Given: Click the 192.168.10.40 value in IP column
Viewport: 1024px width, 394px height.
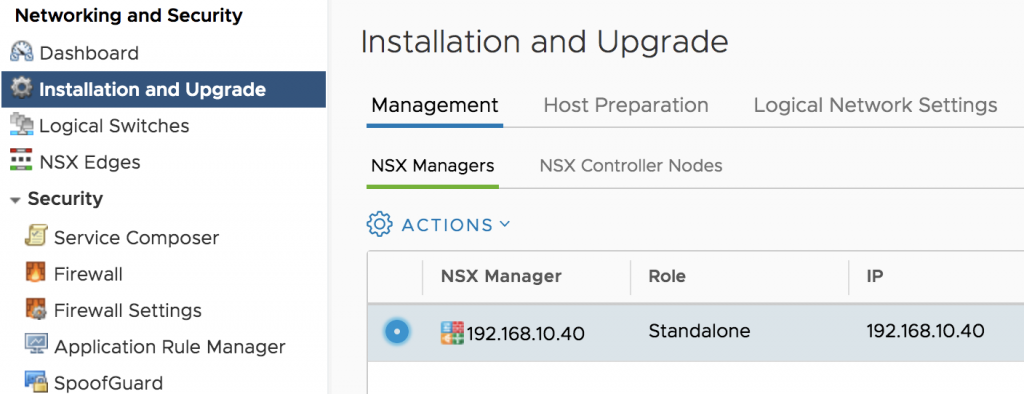Looking at the screenshot, I should tap(925, 331).
